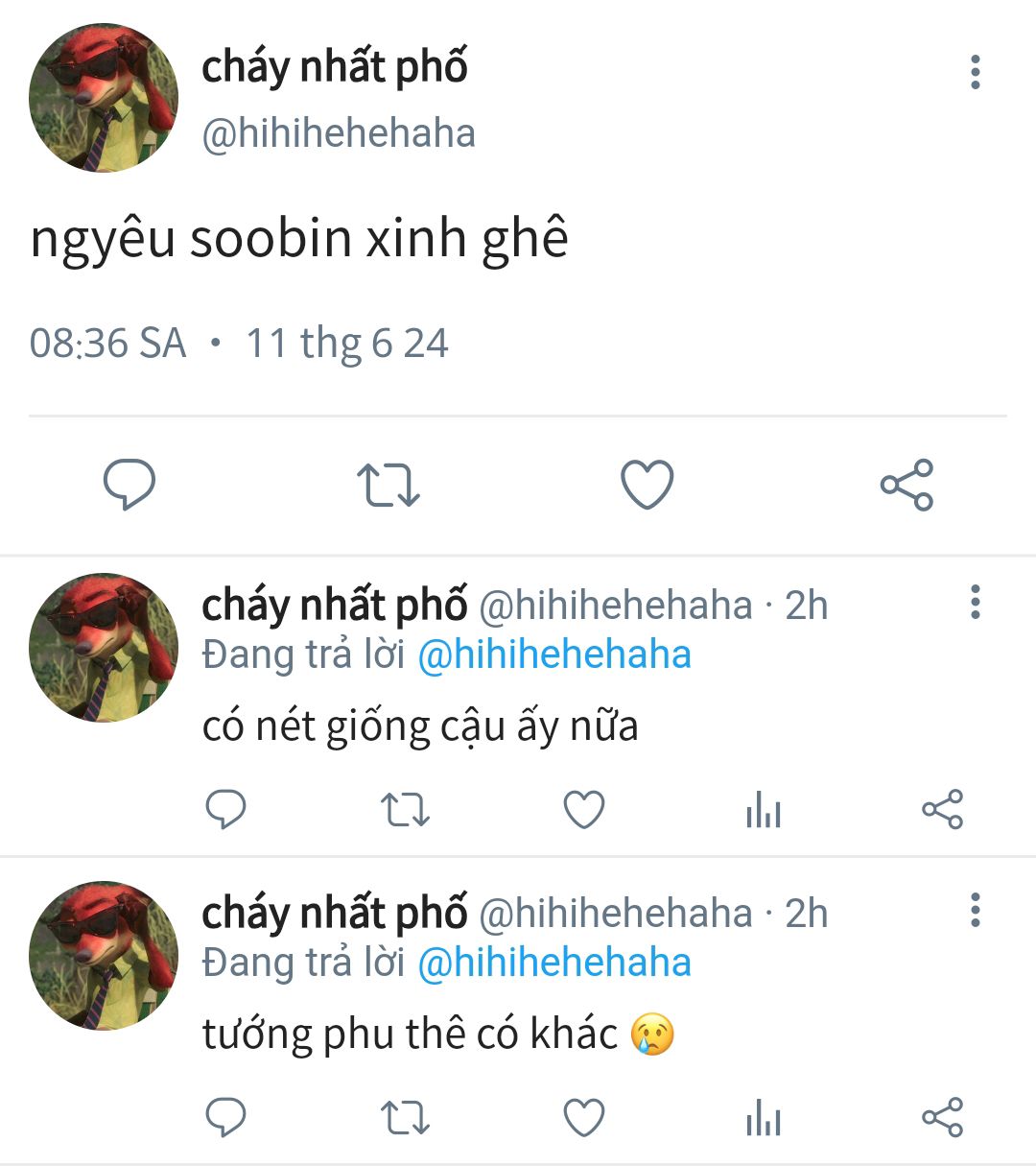Image resolution: width=1036 pixels, height=1166 pixels.
Task: Retweet the 'có nét giống cậu ấy nữa' reply
Action: click(405, 810)
